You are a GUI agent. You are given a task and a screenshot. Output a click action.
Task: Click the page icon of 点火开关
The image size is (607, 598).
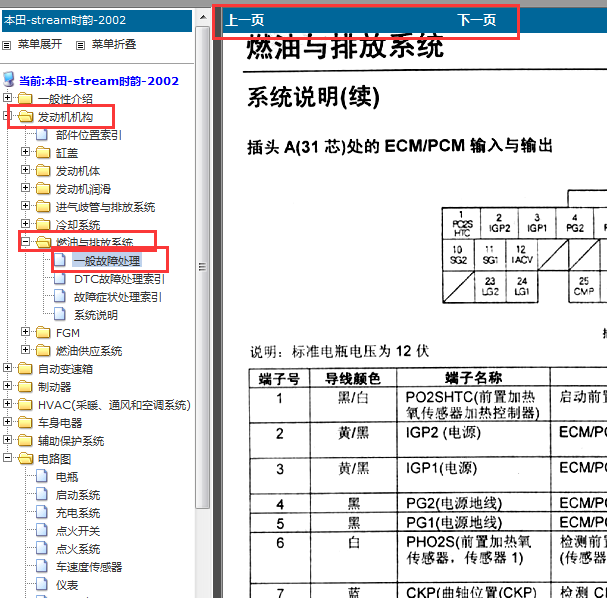pos(42,530)
